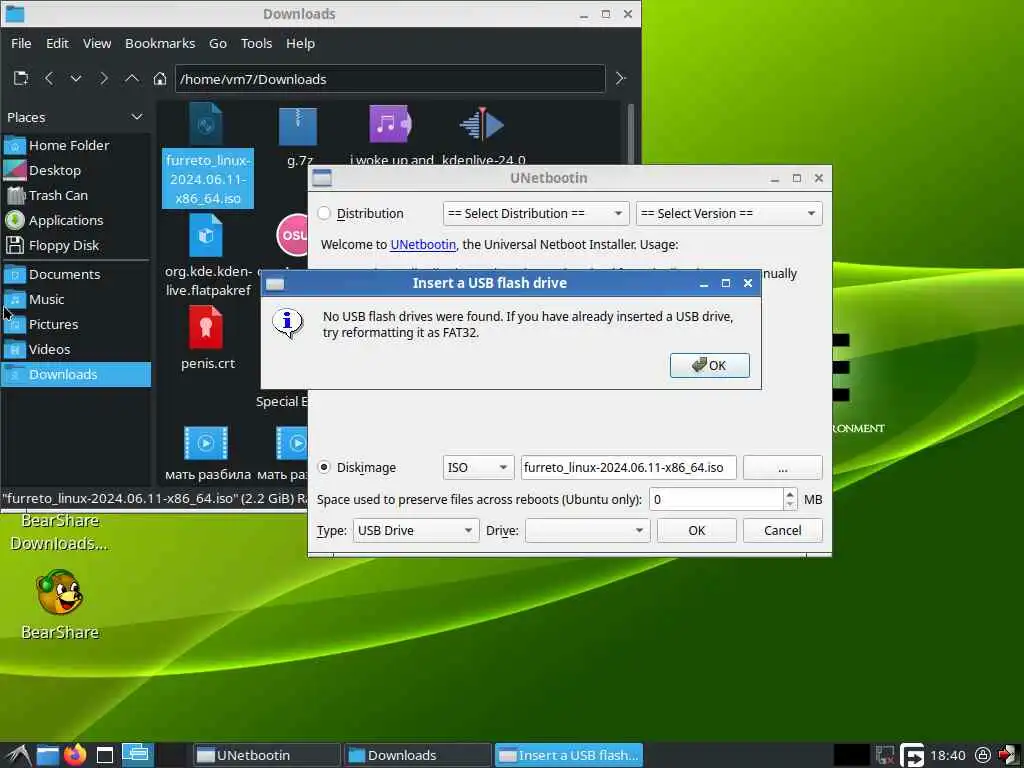Click OK button in UNetbootin window
Viewport: 1024px width, 768px height.
pyautogui.click(x=697, y=530)
